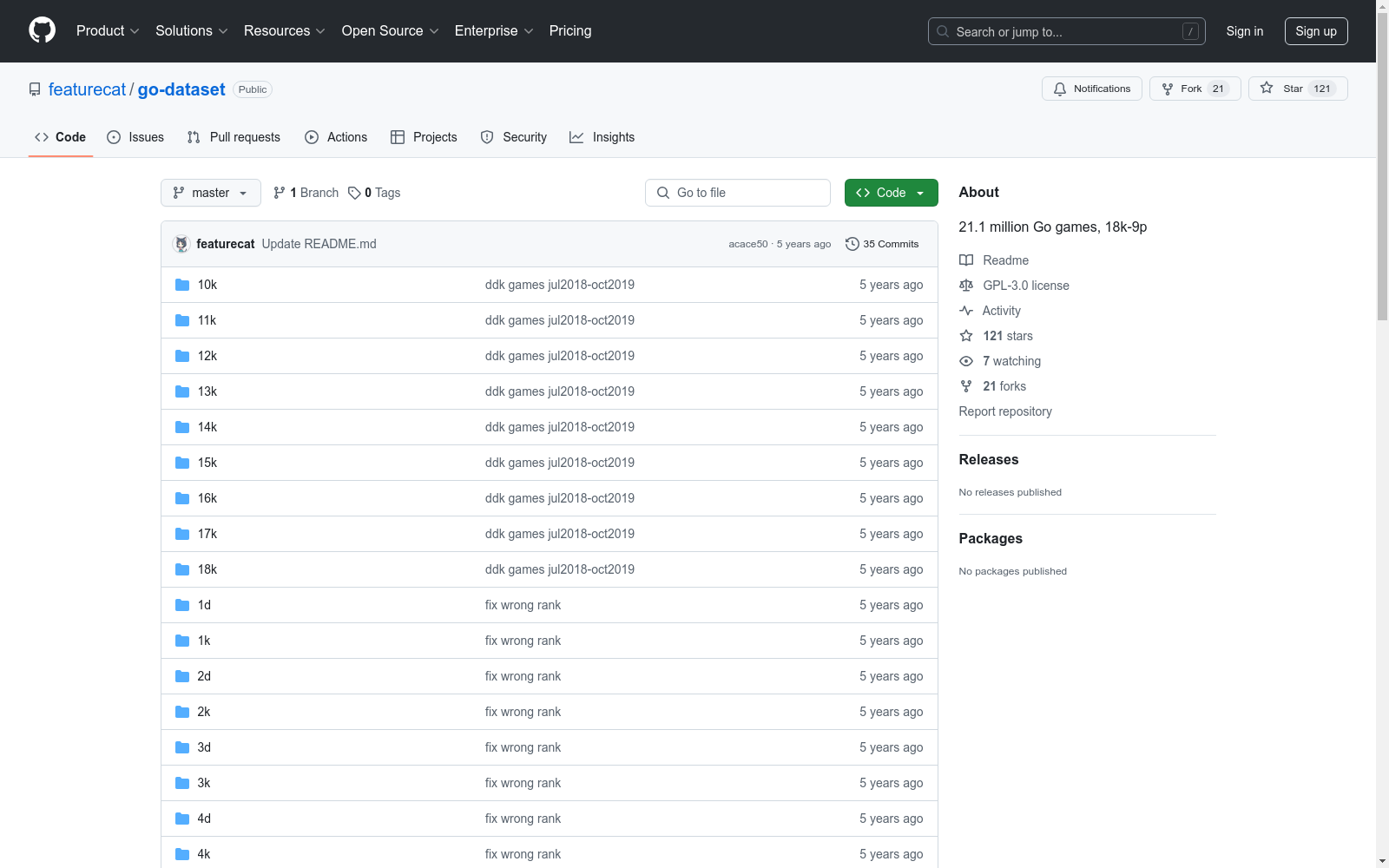The width and height of the screenshot is (1389, 868).
Task: Select the Code repository tab
Action: point(61,137)
